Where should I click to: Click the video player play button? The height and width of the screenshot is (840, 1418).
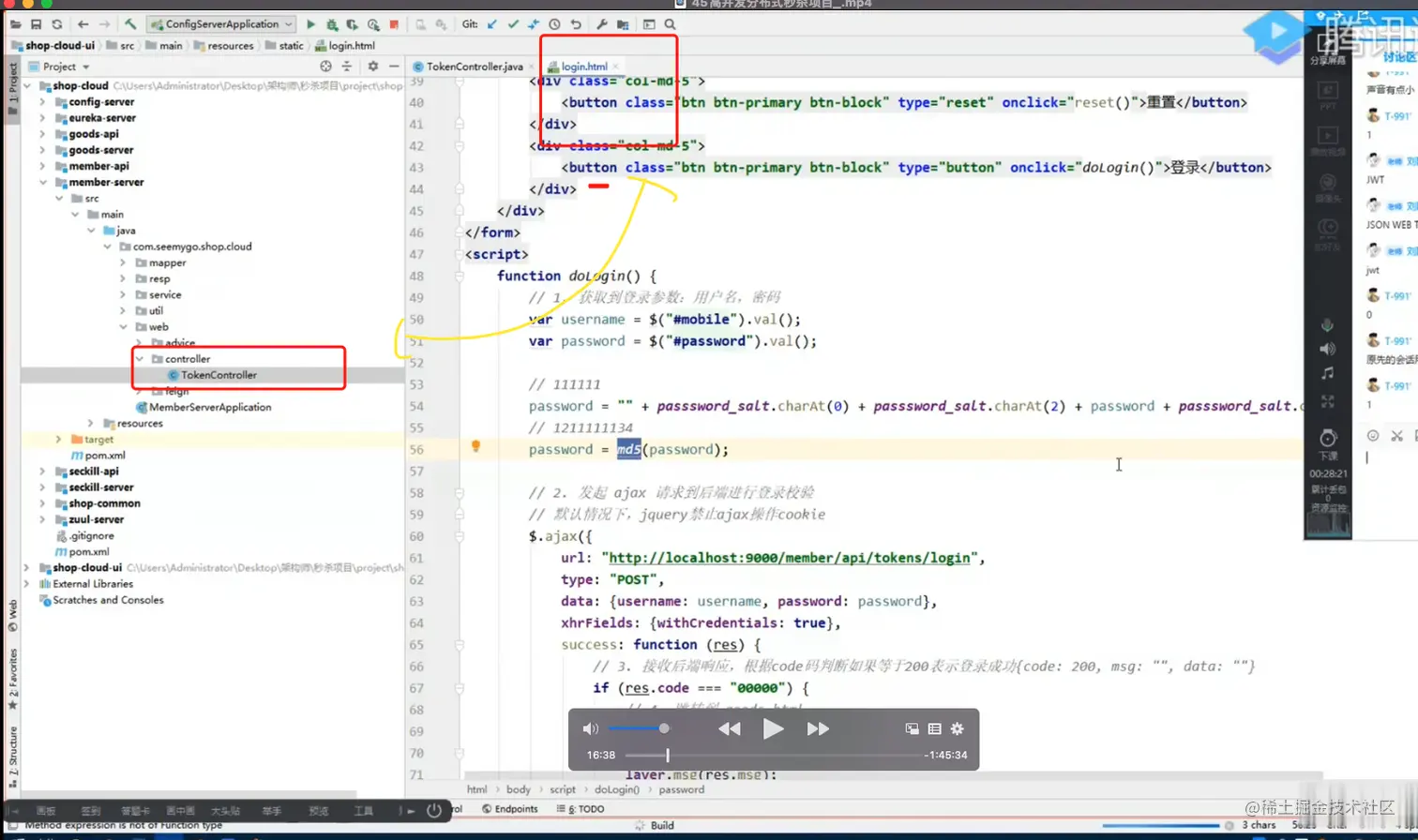pyautogui.click(x=774, y=729)
